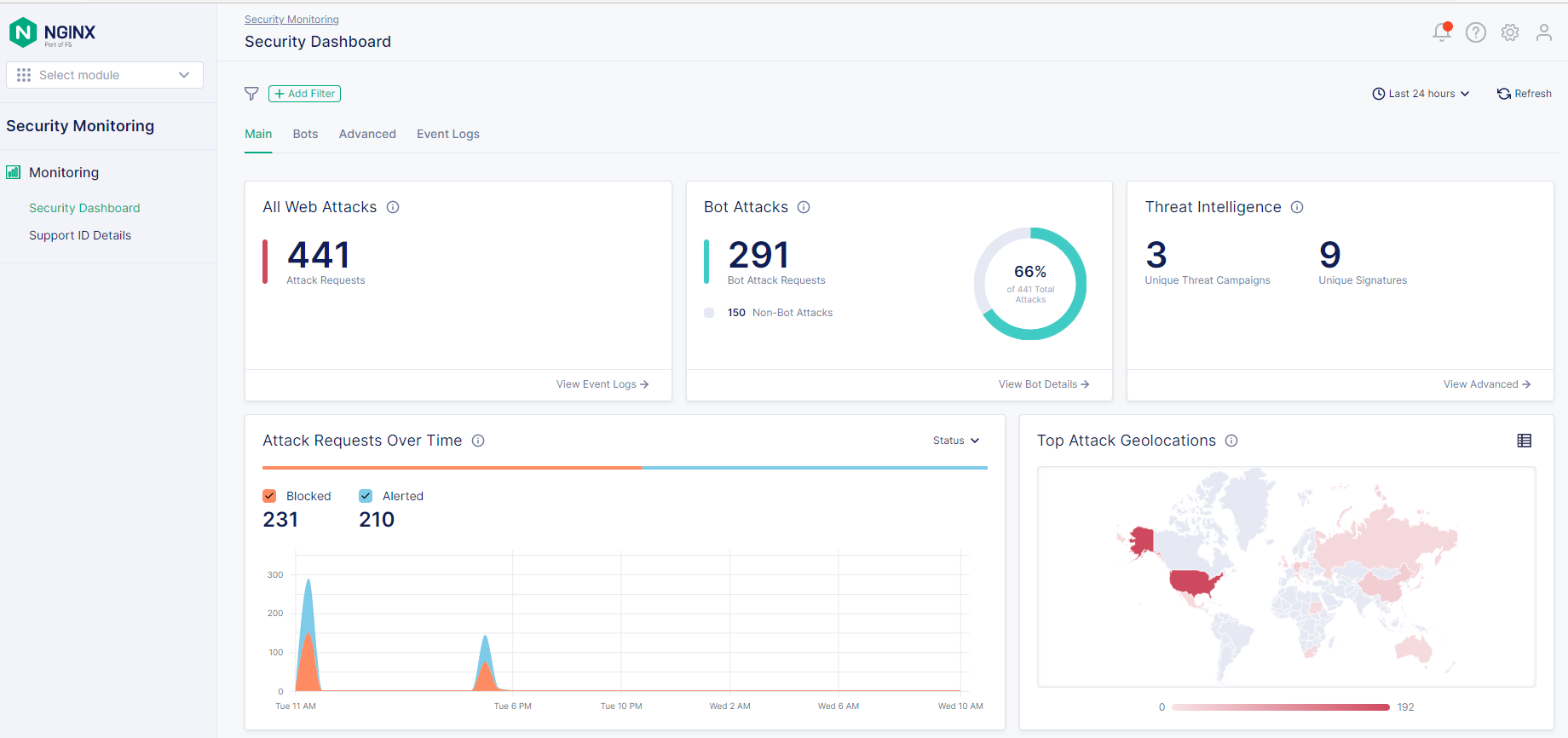Screen dimensions: 1568x738
Task: Click the Bot Attacks info icon
Action: pos(803,207)
